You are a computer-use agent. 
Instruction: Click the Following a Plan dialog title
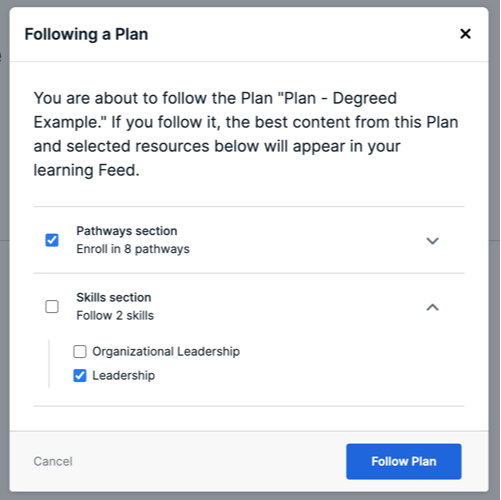click(x=86, y=34)
